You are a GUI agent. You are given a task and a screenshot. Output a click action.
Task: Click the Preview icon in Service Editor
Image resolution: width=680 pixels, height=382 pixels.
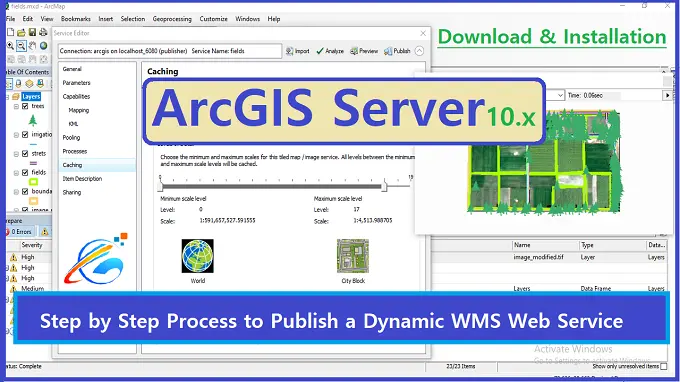[x=354, y=51]
